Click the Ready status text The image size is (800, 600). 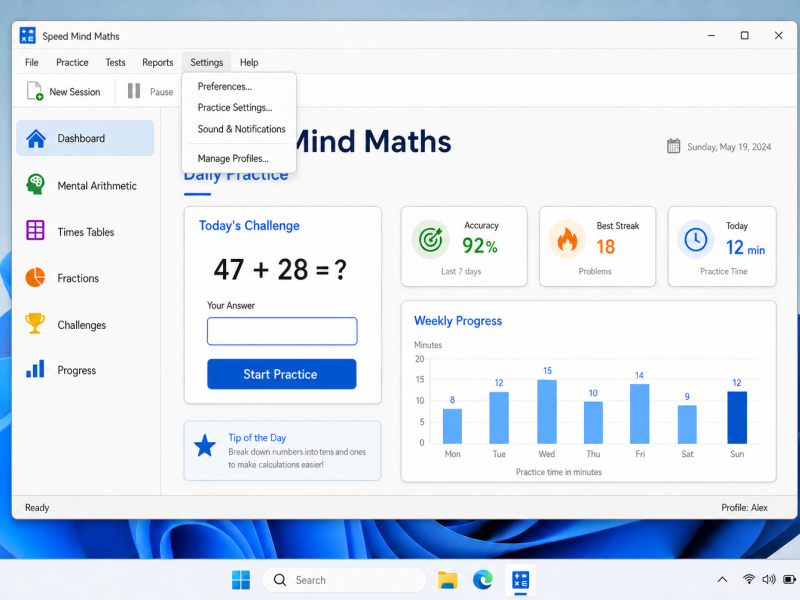click(x=37, y=507)
